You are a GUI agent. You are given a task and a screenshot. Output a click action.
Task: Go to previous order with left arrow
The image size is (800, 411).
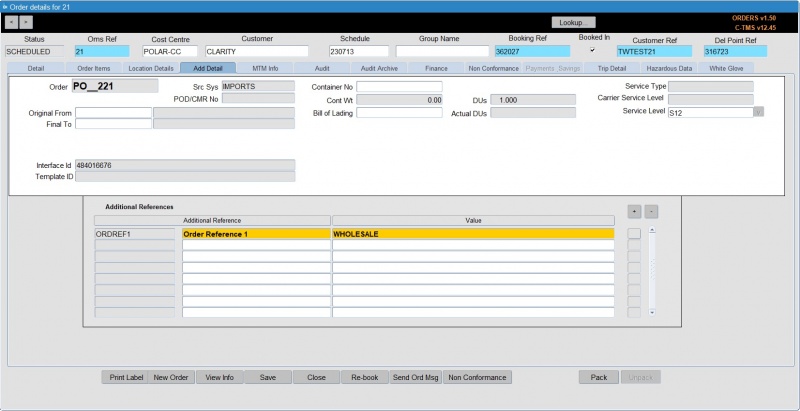(12, 22)
